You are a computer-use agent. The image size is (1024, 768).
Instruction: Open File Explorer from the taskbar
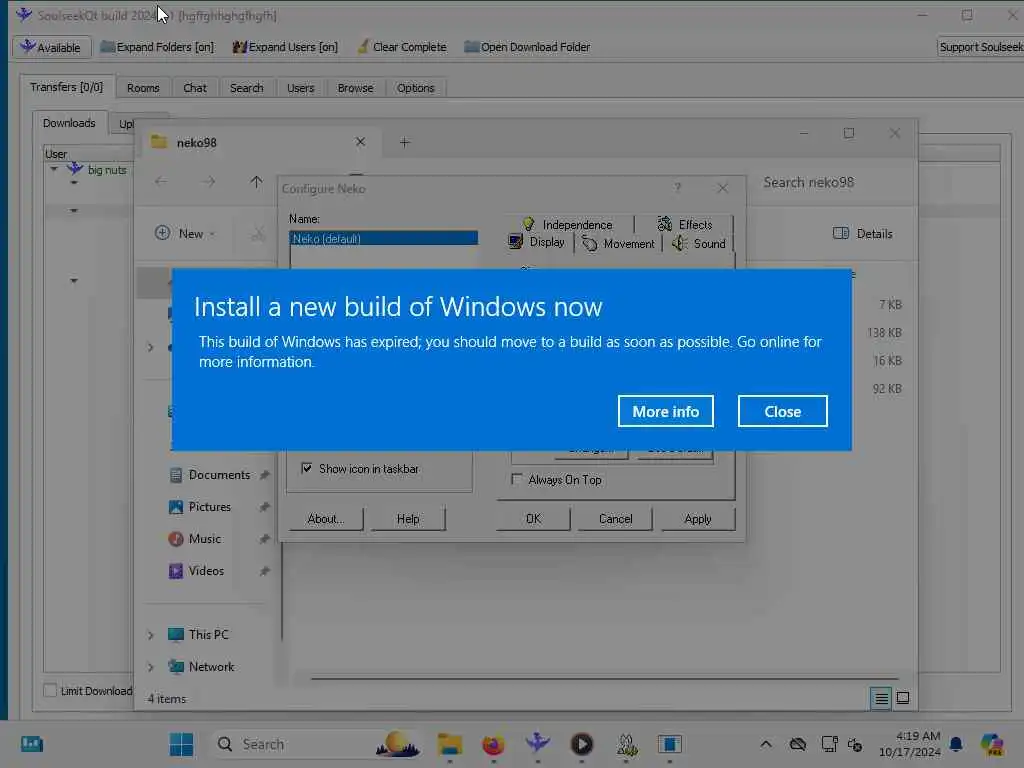pos(450,744)
